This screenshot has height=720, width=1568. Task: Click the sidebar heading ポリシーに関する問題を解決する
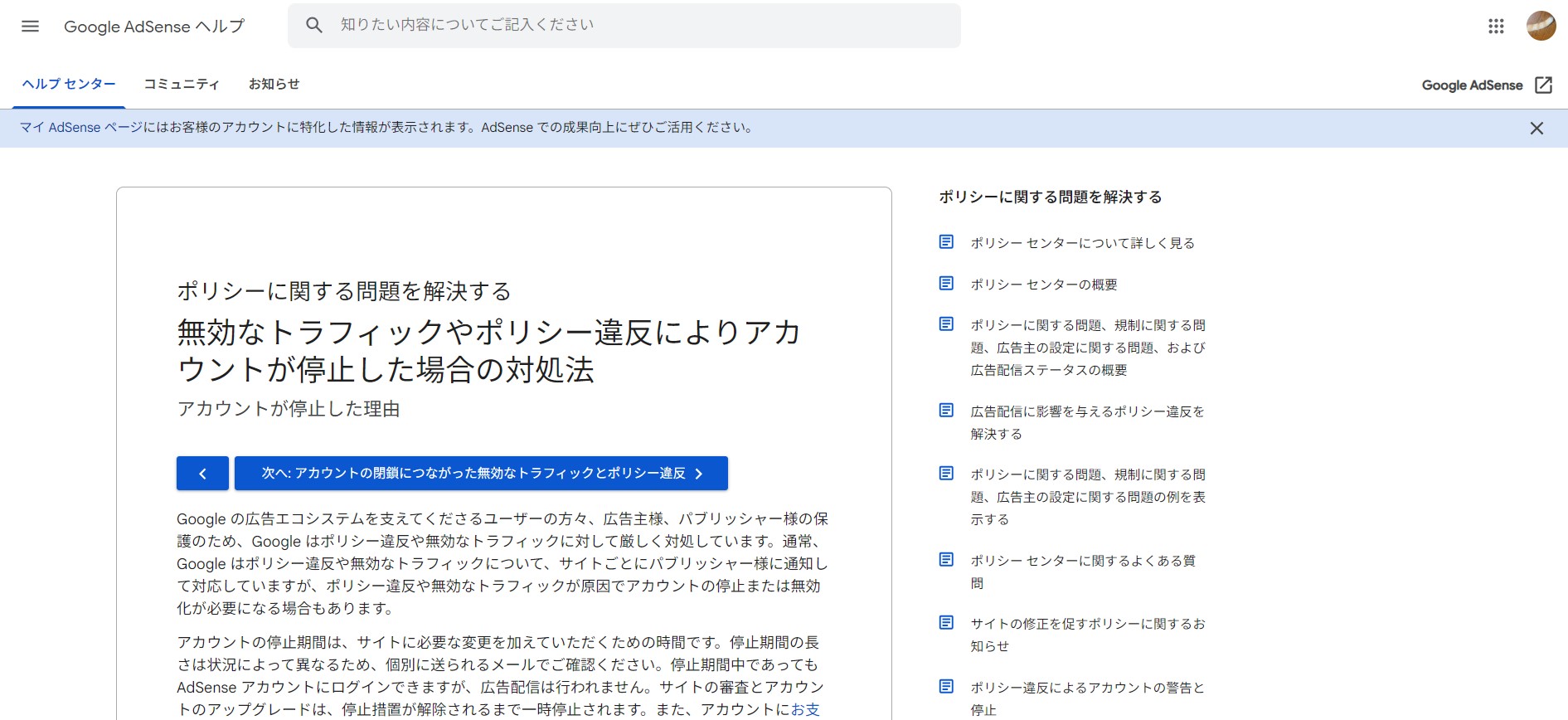(x=1050, y=197)
